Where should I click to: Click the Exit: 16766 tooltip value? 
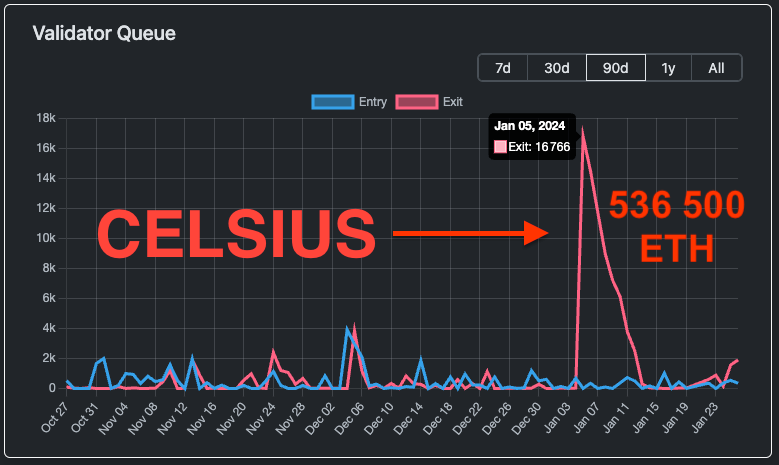(539, 147)
